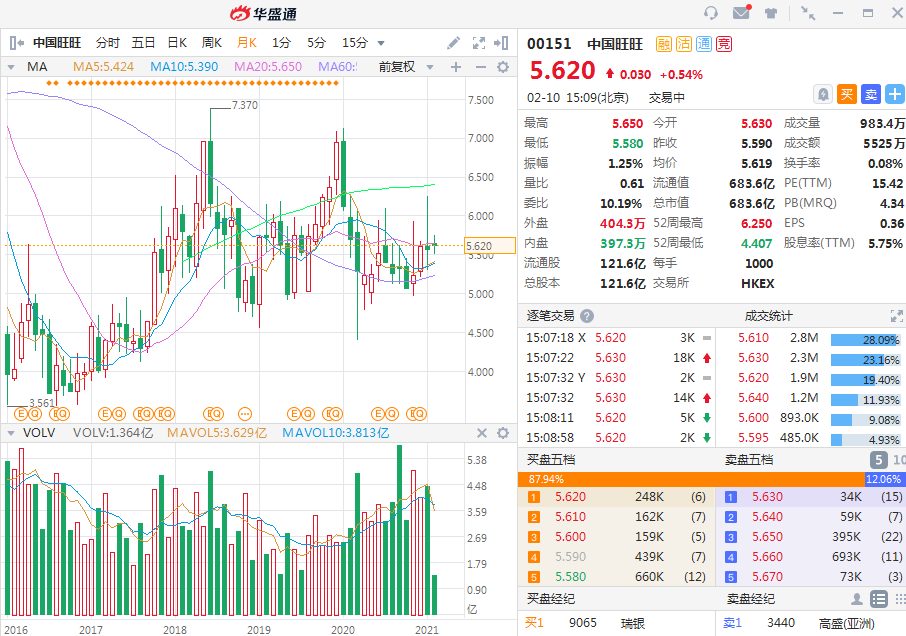Image resolution: width=906 pixels, height=636 pixels.
Task: Expand the trade statistics panel icon
Action: (896, 316)
